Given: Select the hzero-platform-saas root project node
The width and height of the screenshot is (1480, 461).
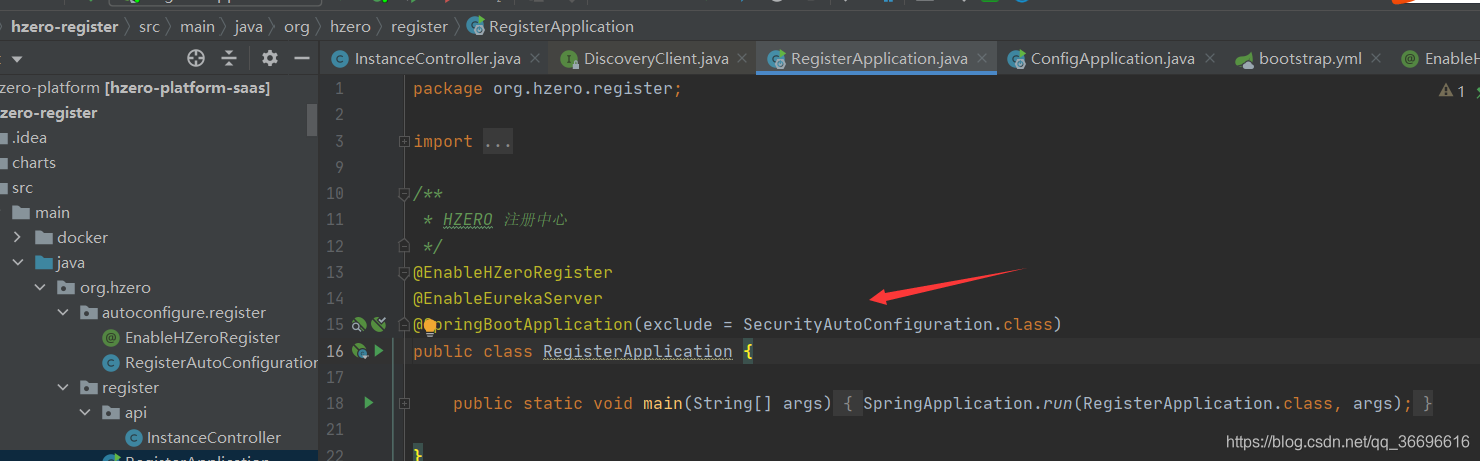Looking at the screenshot, I should 135,88.
